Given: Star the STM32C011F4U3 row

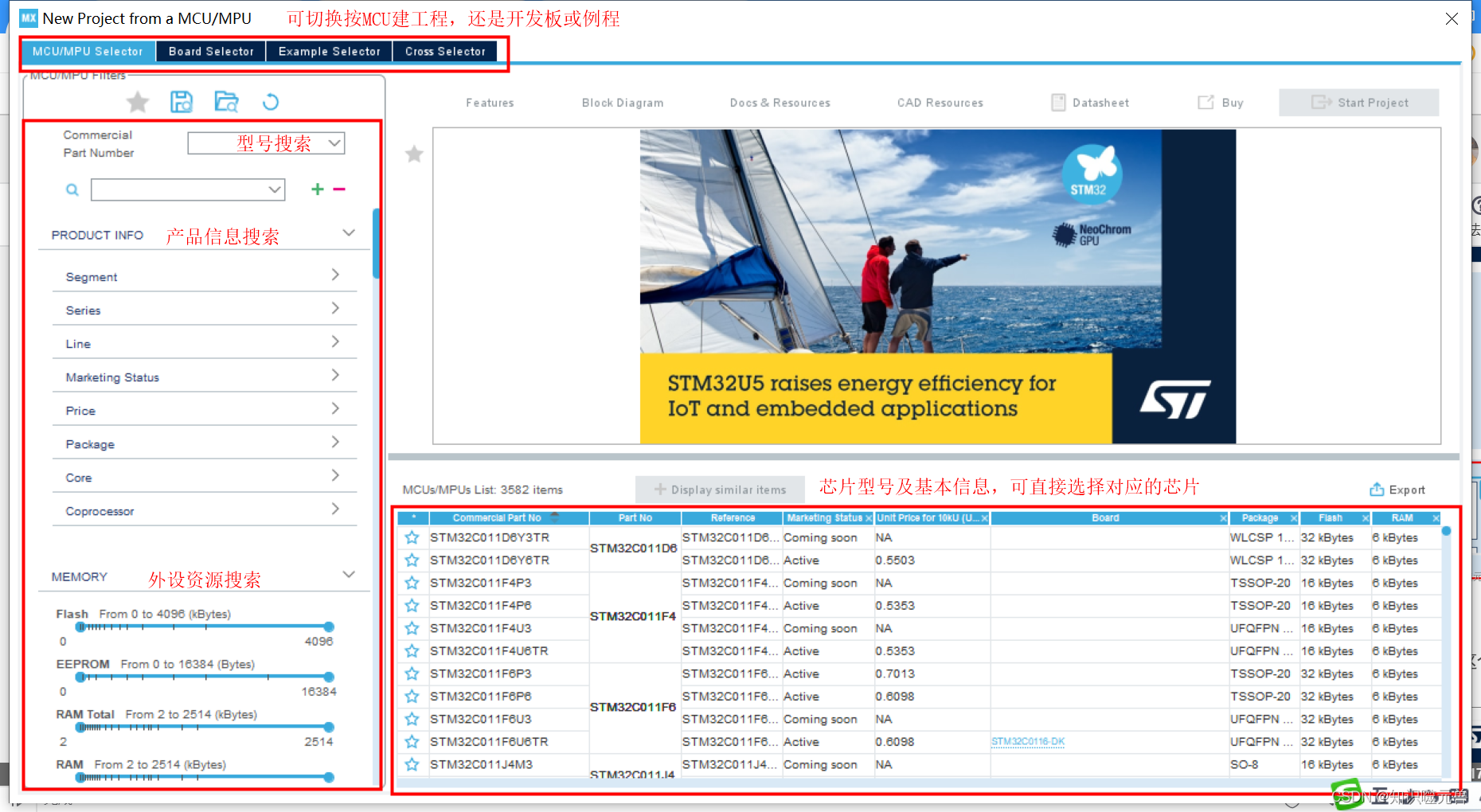Looking at the screenshot, I should [x=412, y=628].
